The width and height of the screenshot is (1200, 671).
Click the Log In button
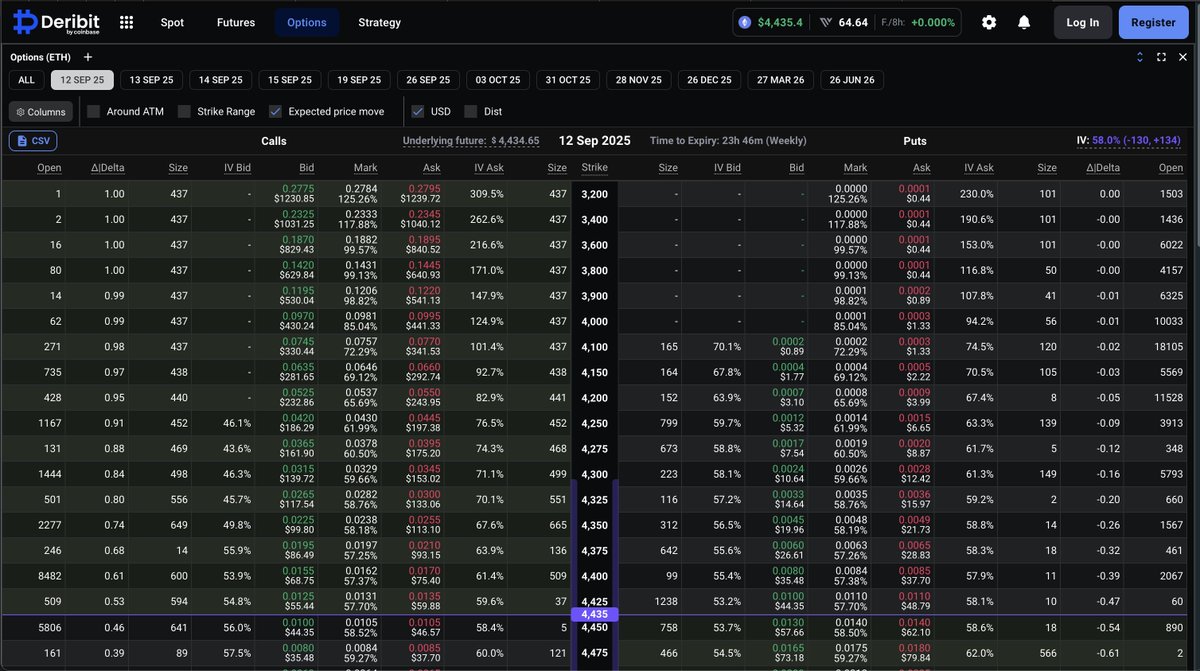click(x=1083, y=21)
